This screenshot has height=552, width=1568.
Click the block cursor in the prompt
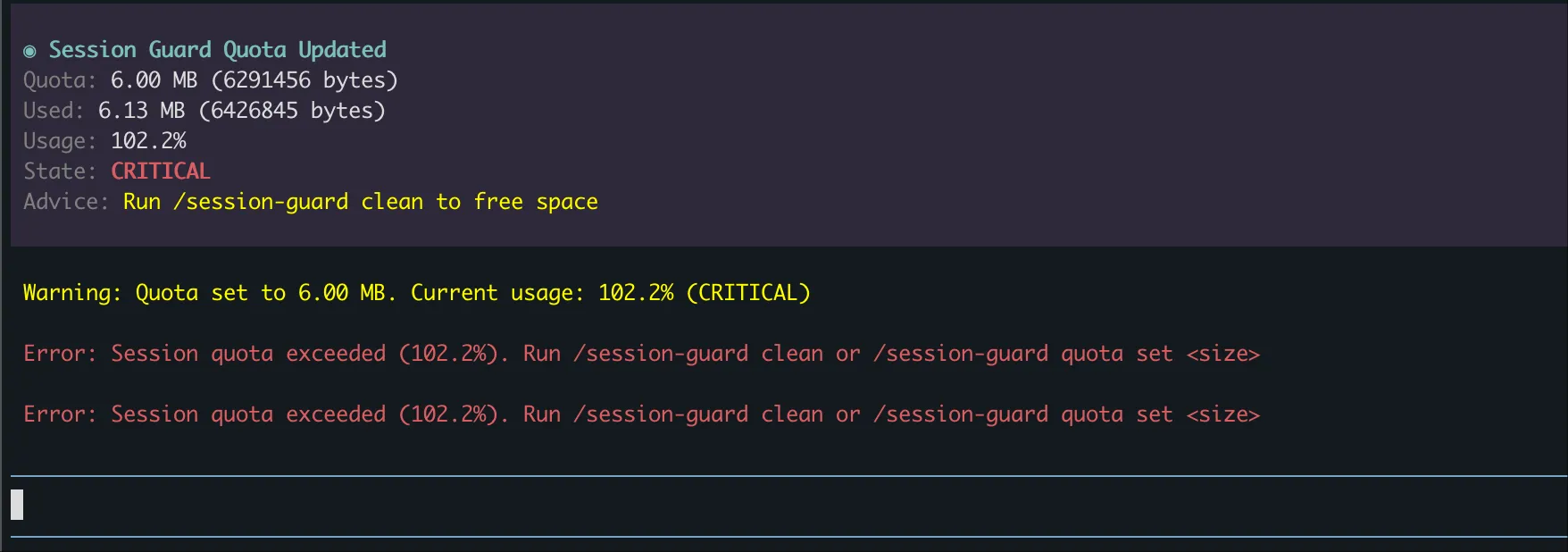pyautogui.click(x=17, y=506)
